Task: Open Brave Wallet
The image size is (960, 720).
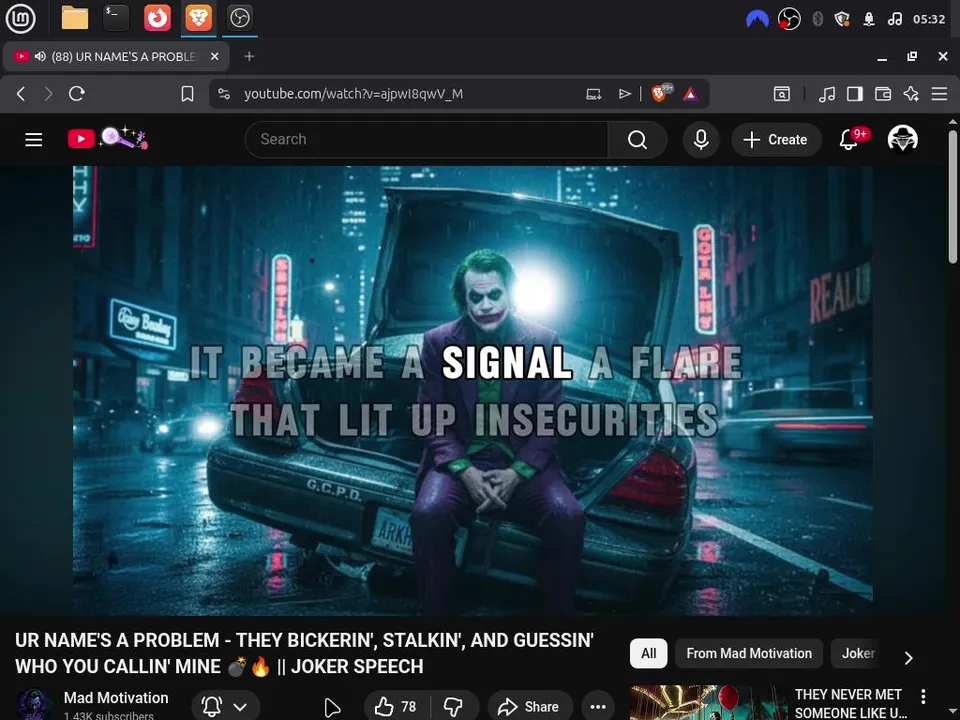Action: point(883,94)
